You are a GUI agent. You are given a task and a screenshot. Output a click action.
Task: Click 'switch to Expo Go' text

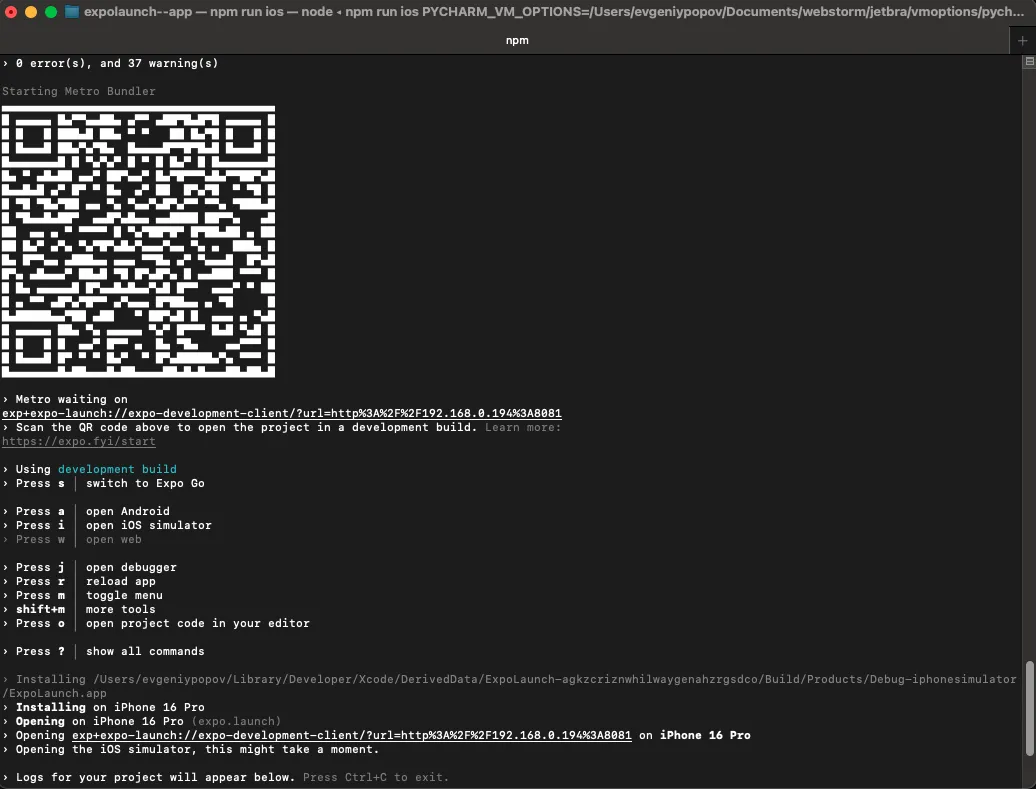(x=145, y=483)
